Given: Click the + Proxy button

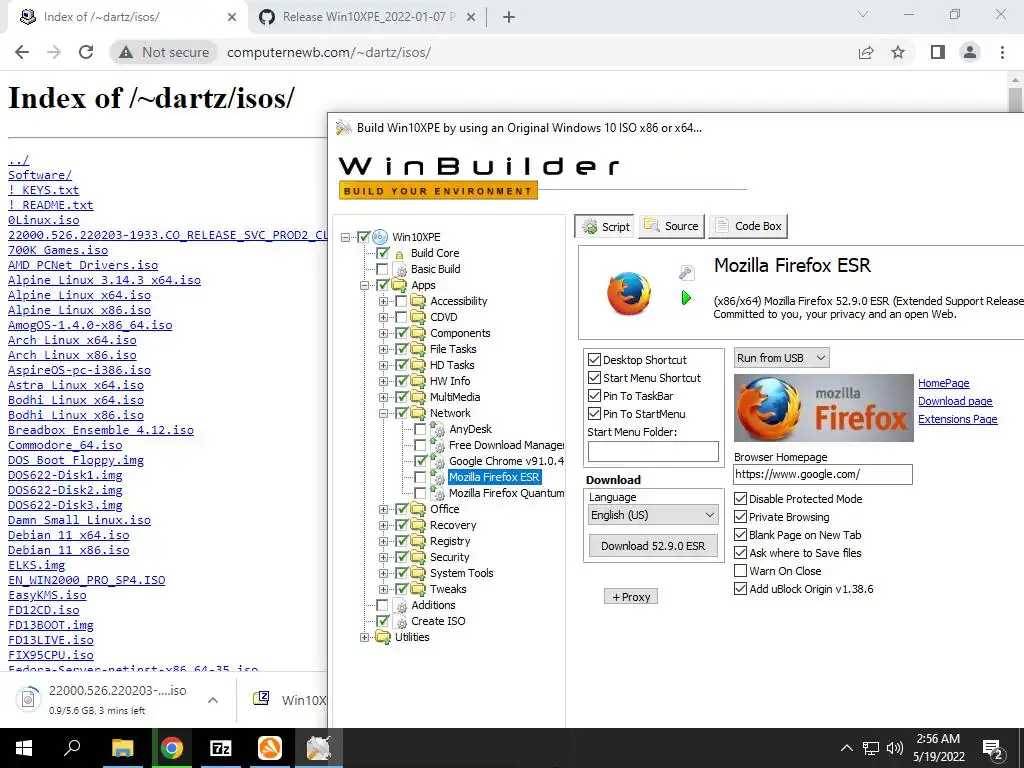Looking at the screenshot, I should pyautogui.click(x=631, y=597).
